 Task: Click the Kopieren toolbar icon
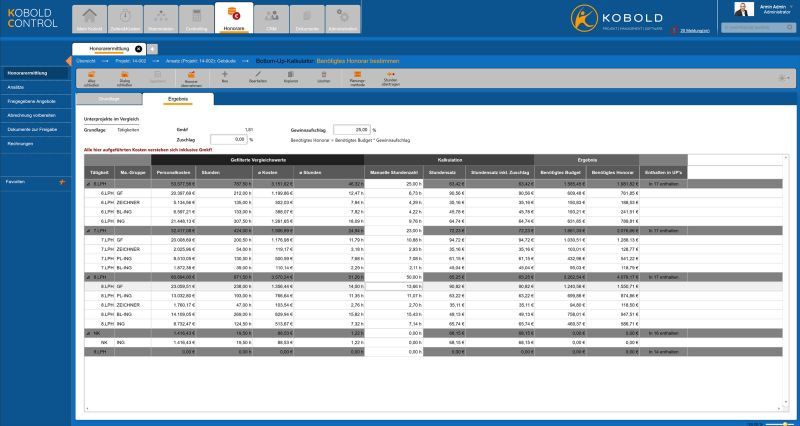(x=290, y=76)
